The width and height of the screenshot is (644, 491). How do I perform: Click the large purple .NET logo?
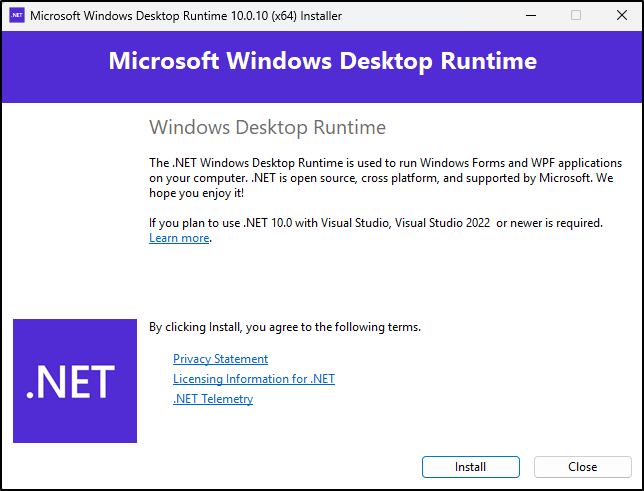75,381
